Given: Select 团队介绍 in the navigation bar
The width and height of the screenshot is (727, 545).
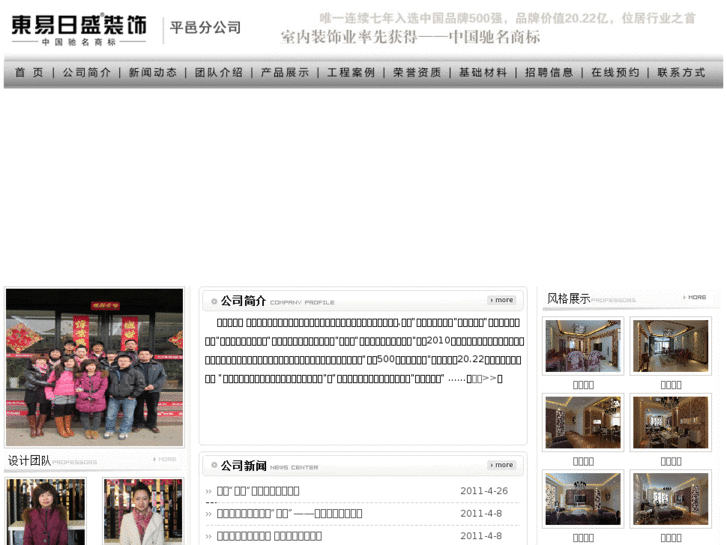Looking at the screenshot, I should [219, 72].
